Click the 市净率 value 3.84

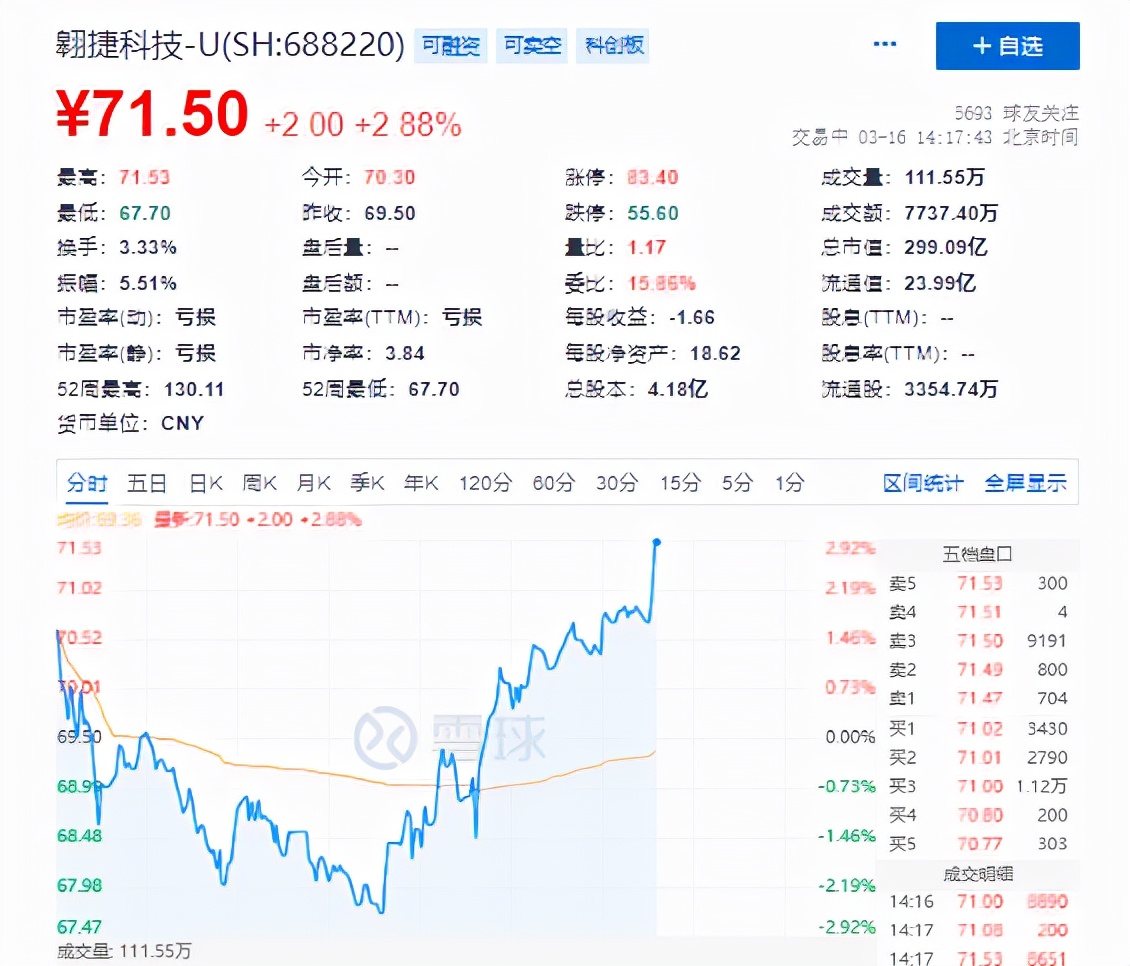[x=404, y=353]
